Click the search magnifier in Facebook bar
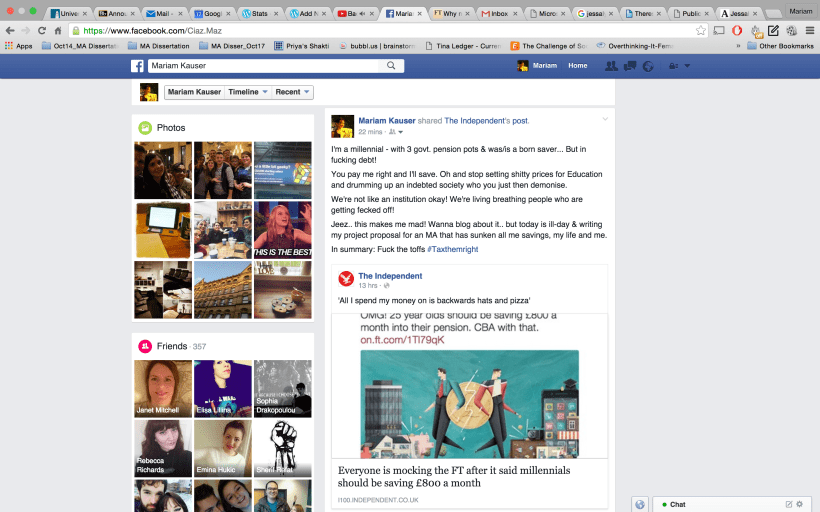820x512 pixels. pyautogui.click(x=391, y=65)
